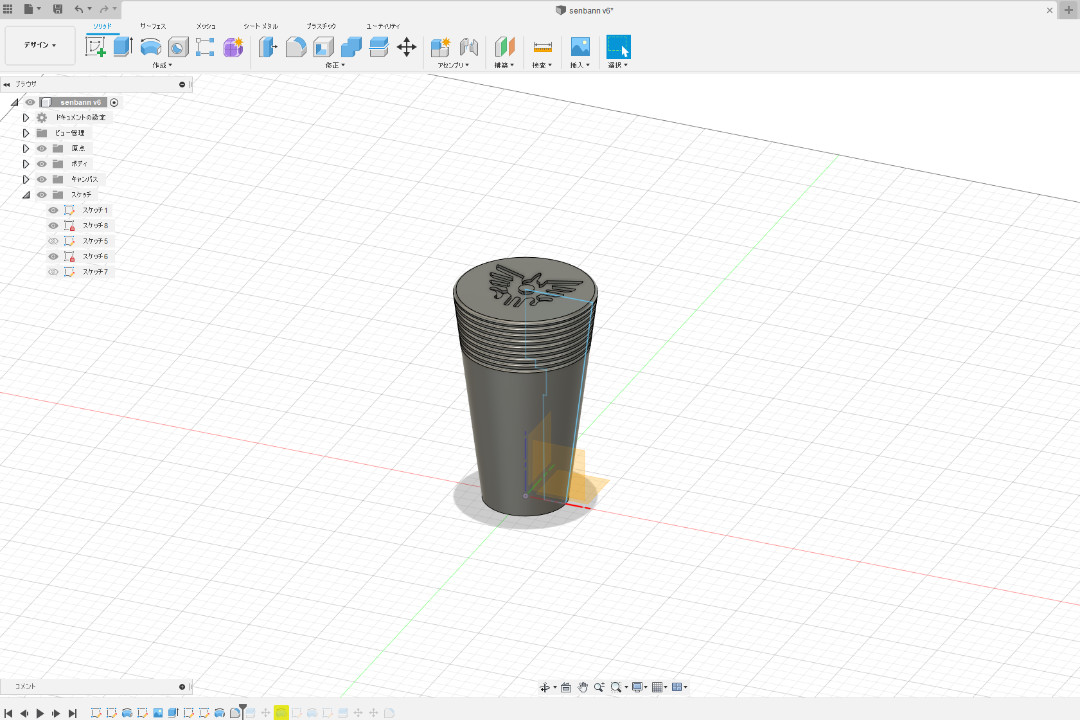
Task: Hide スケッチ1 using its eye icon
Action: click(x=54, y=210)
